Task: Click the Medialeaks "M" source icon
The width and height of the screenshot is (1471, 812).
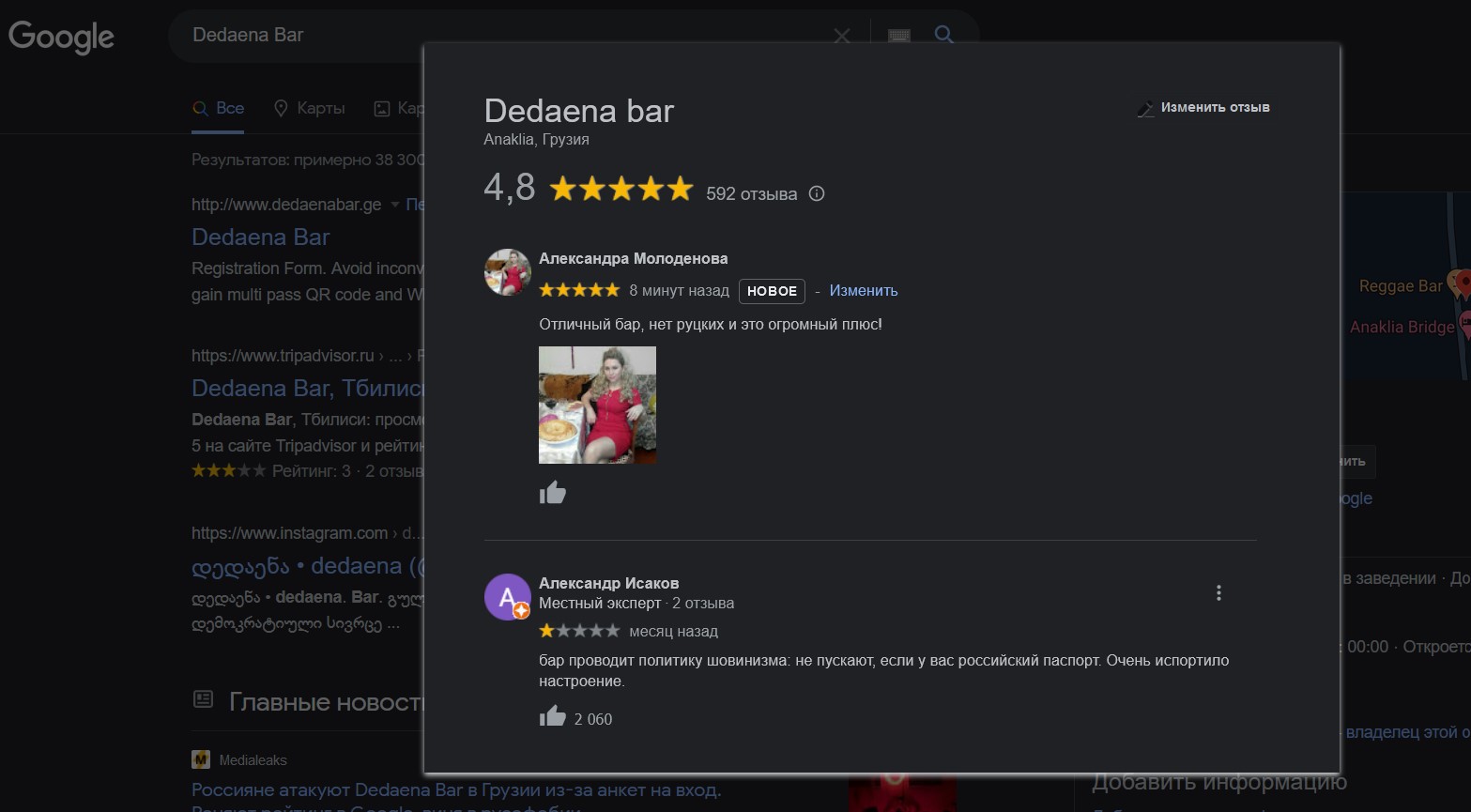Action: point(201,759)
